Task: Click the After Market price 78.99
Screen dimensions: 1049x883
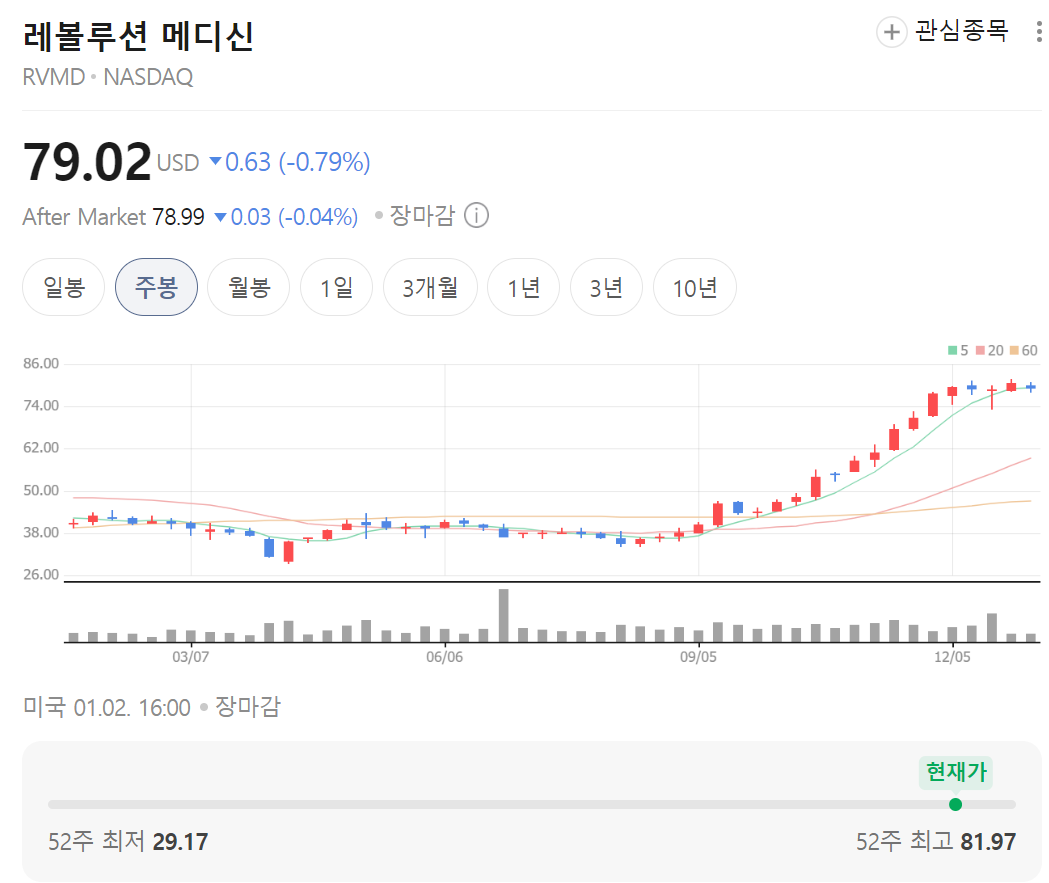Action: tap(178, 217)
